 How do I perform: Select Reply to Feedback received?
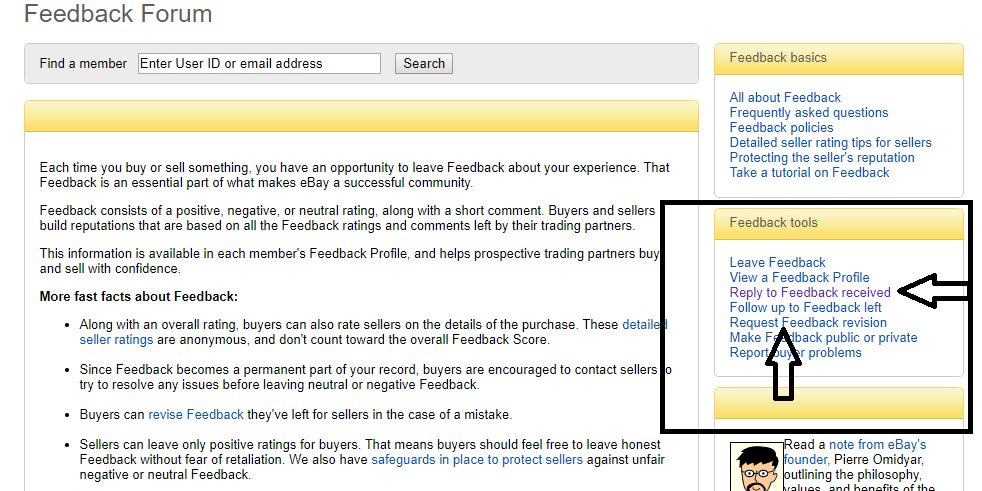pyautogui.click(x=809, y=292)
